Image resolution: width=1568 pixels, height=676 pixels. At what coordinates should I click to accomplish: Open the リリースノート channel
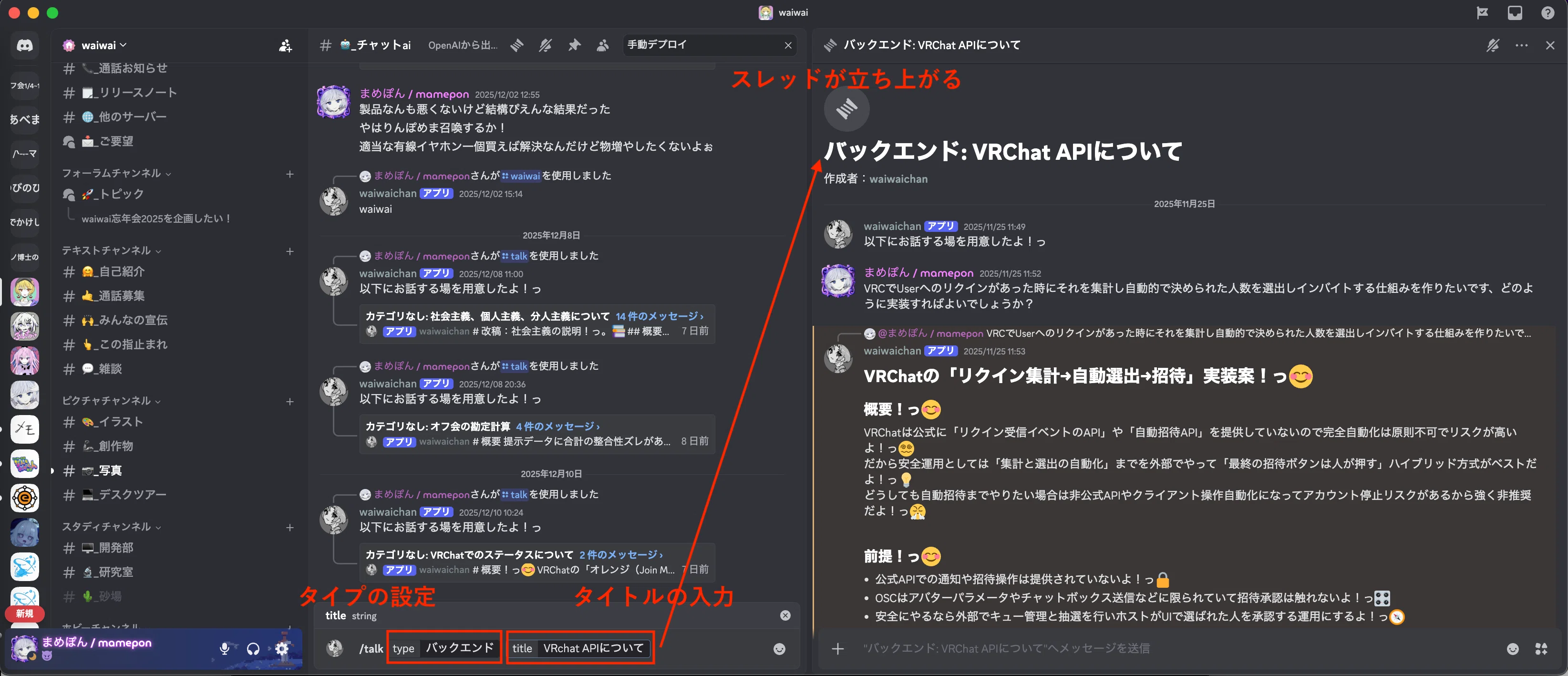pos(178,93)
